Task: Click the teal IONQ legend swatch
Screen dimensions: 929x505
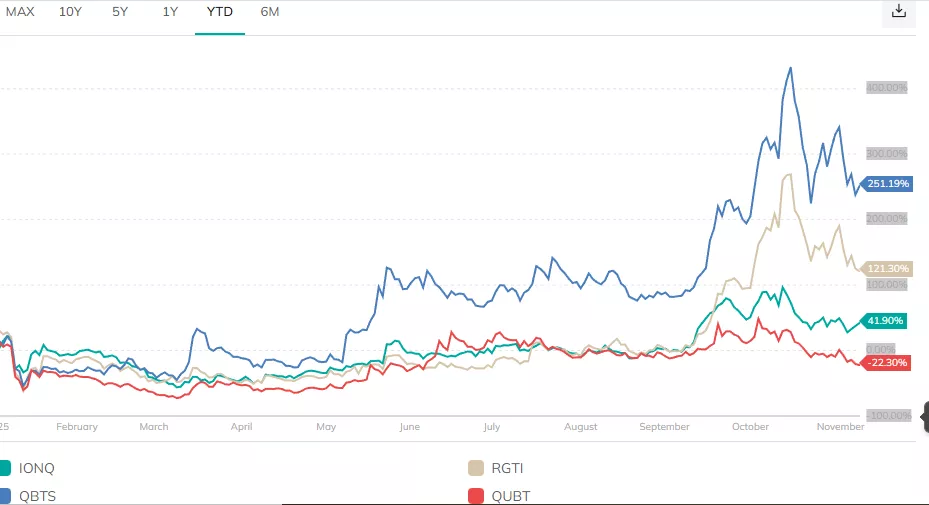Action: [4, 467]
